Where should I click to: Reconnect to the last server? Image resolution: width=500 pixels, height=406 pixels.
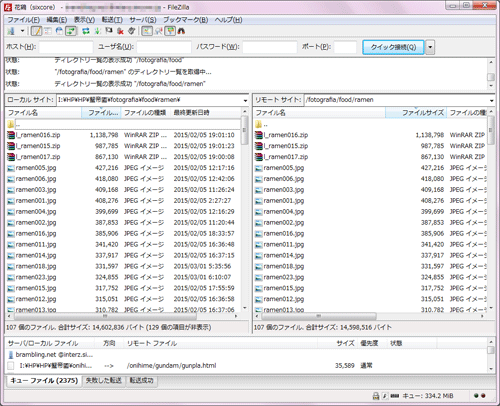click(x=132, y=31)
